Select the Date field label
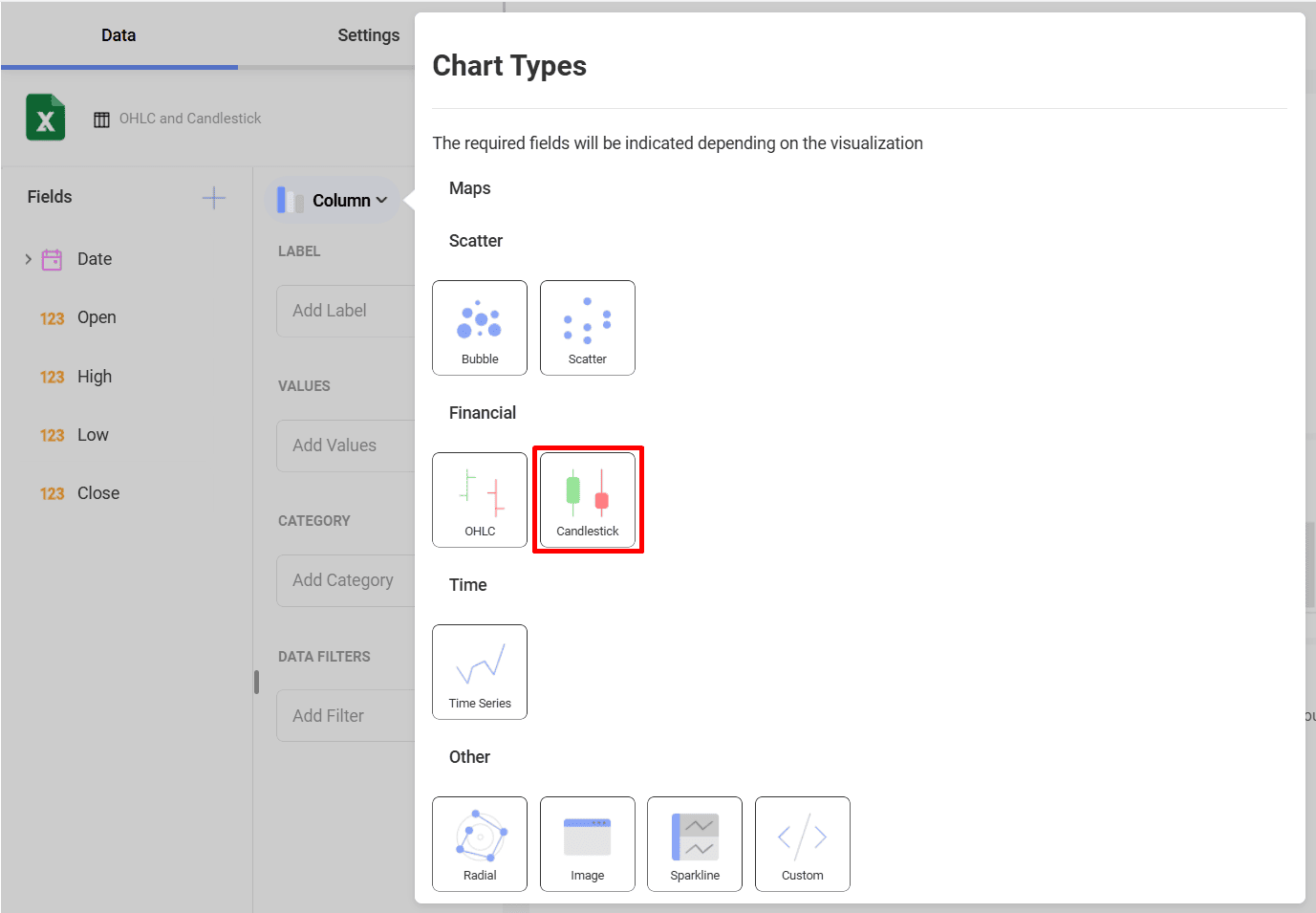 click(95, 259)
